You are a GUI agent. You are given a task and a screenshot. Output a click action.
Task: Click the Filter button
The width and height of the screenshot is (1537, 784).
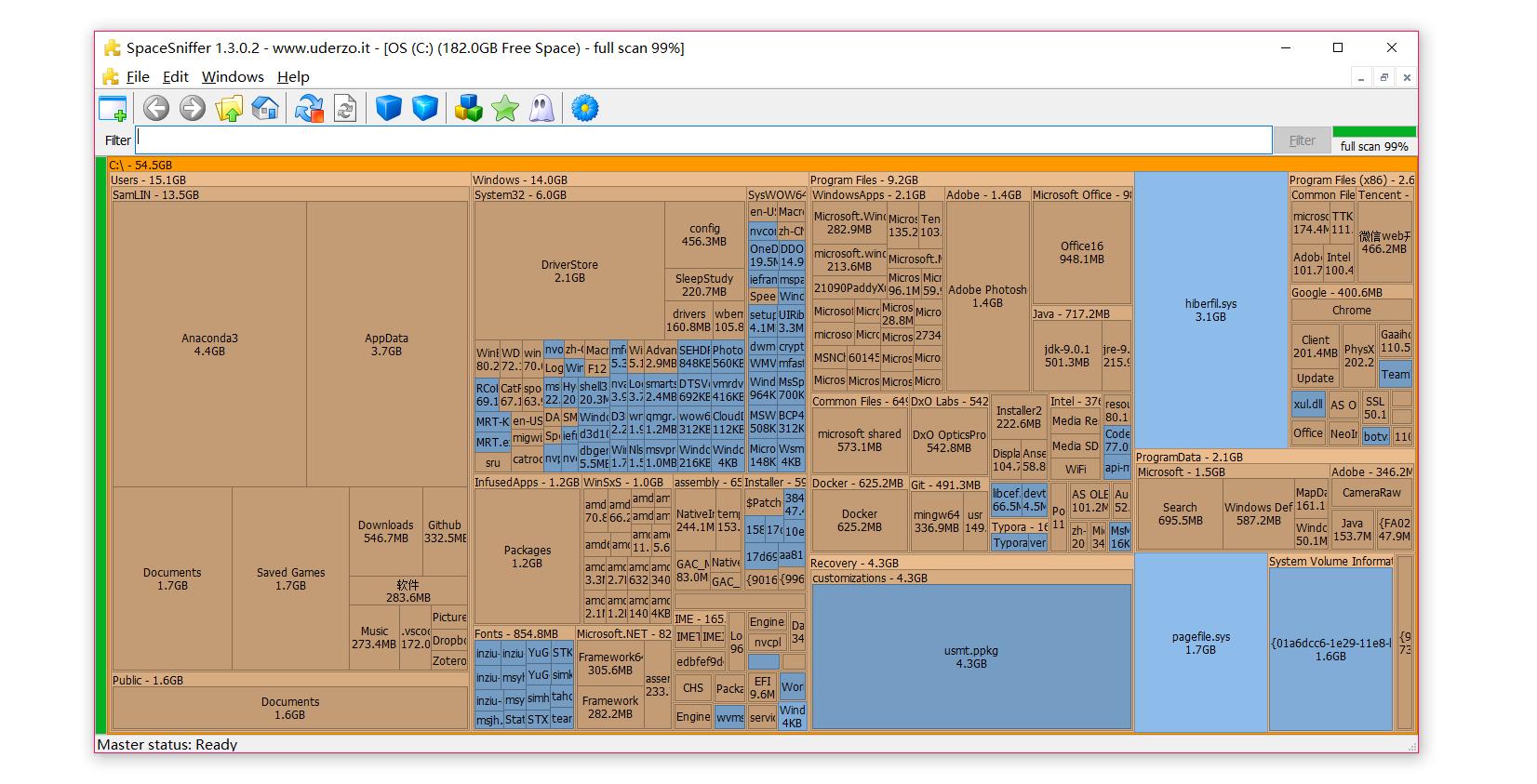(x=1302, y=140)
